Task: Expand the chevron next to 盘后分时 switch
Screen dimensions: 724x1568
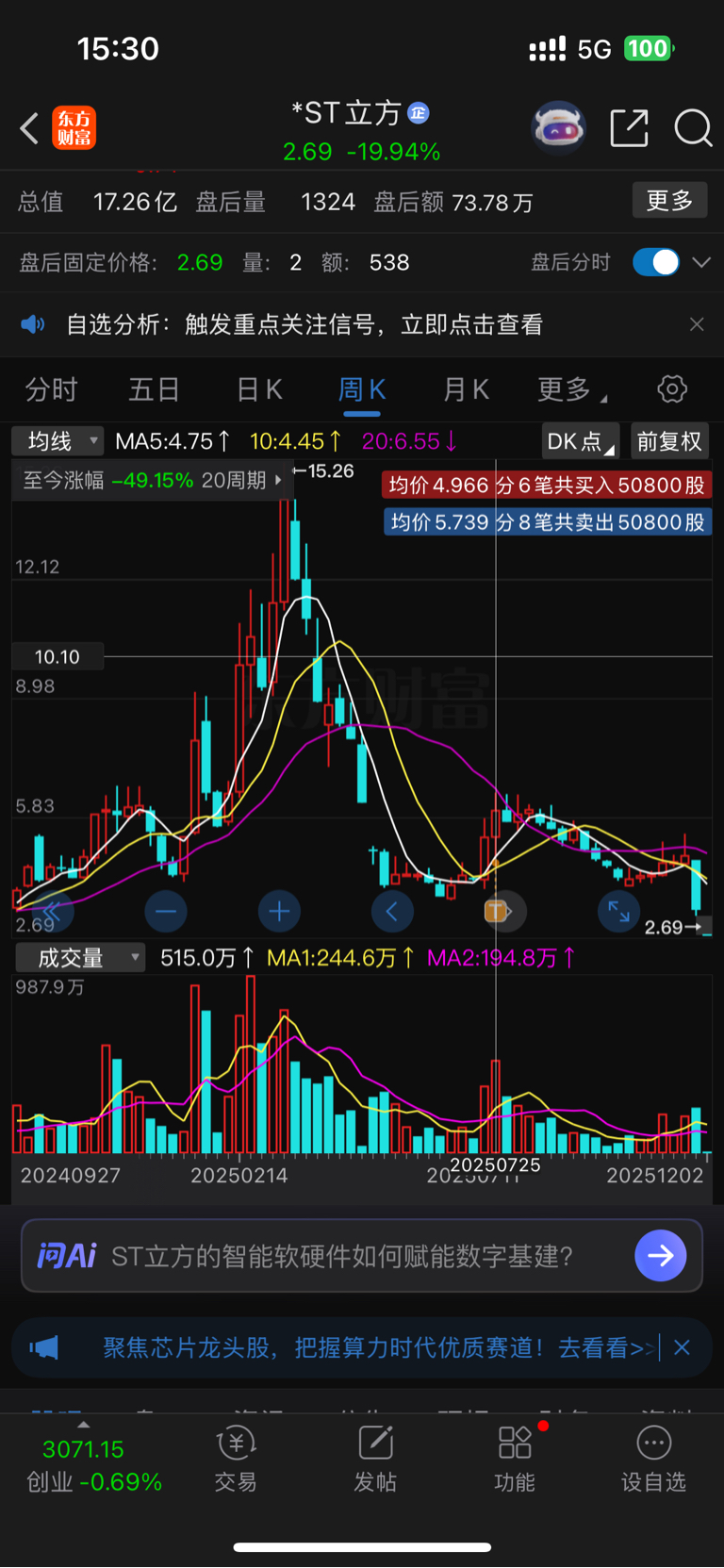Action: pyautogui.click(x=701, y=262)
